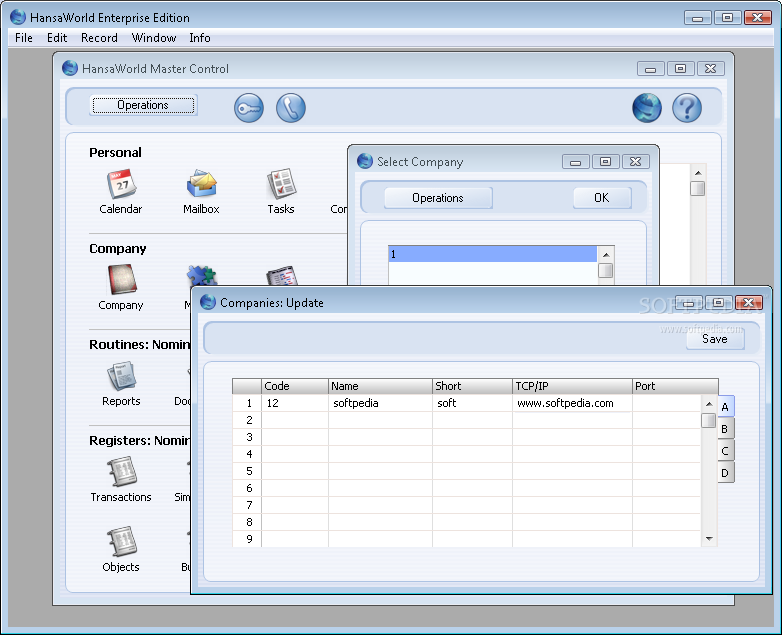Open the Mailbox icon
This screenshot has height=635, width=782.
tap(201, 185)
